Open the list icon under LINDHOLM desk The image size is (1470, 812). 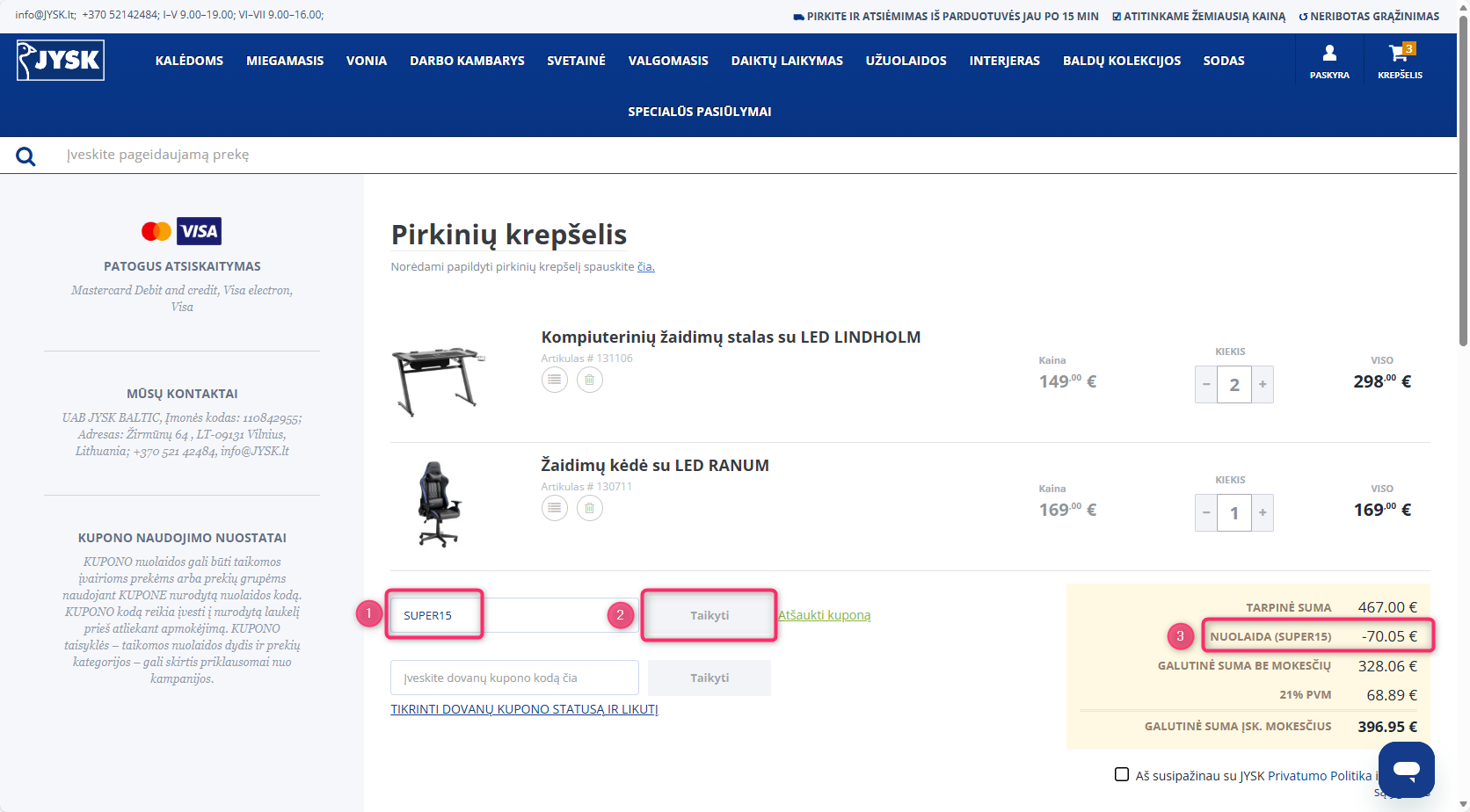[554, 380]
